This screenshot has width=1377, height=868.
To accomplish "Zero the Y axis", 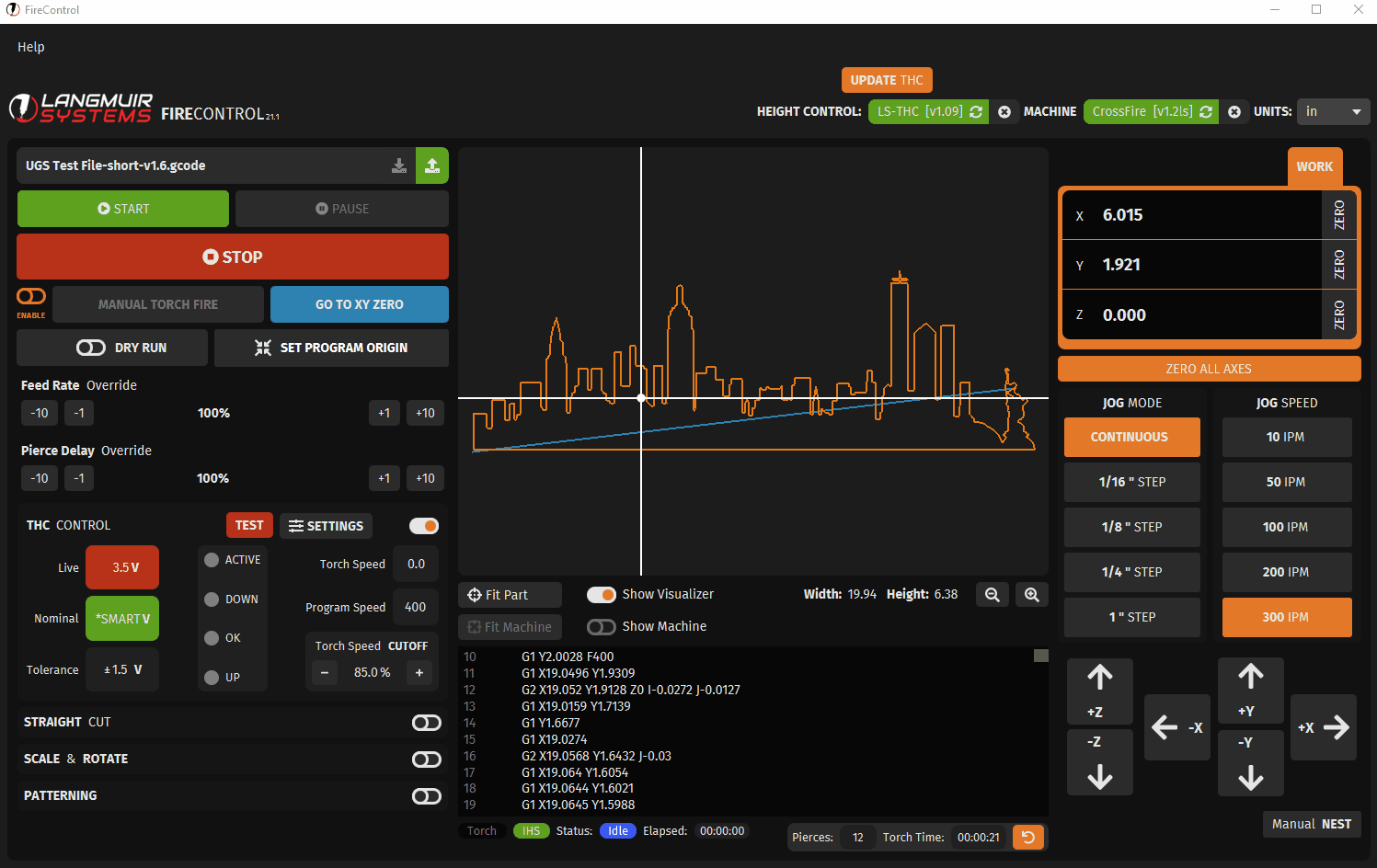I will coord(1338,265).
